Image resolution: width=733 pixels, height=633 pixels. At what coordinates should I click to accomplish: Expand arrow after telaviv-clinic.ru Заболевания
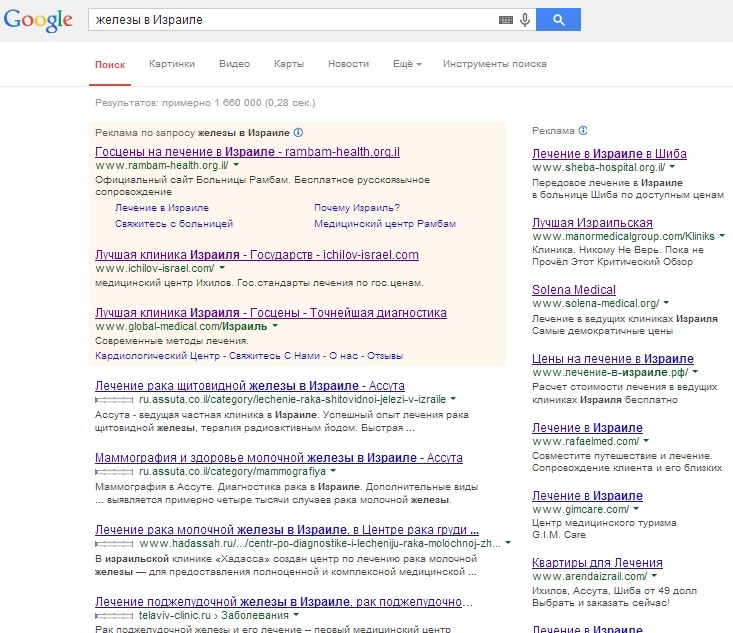[296, 615]
